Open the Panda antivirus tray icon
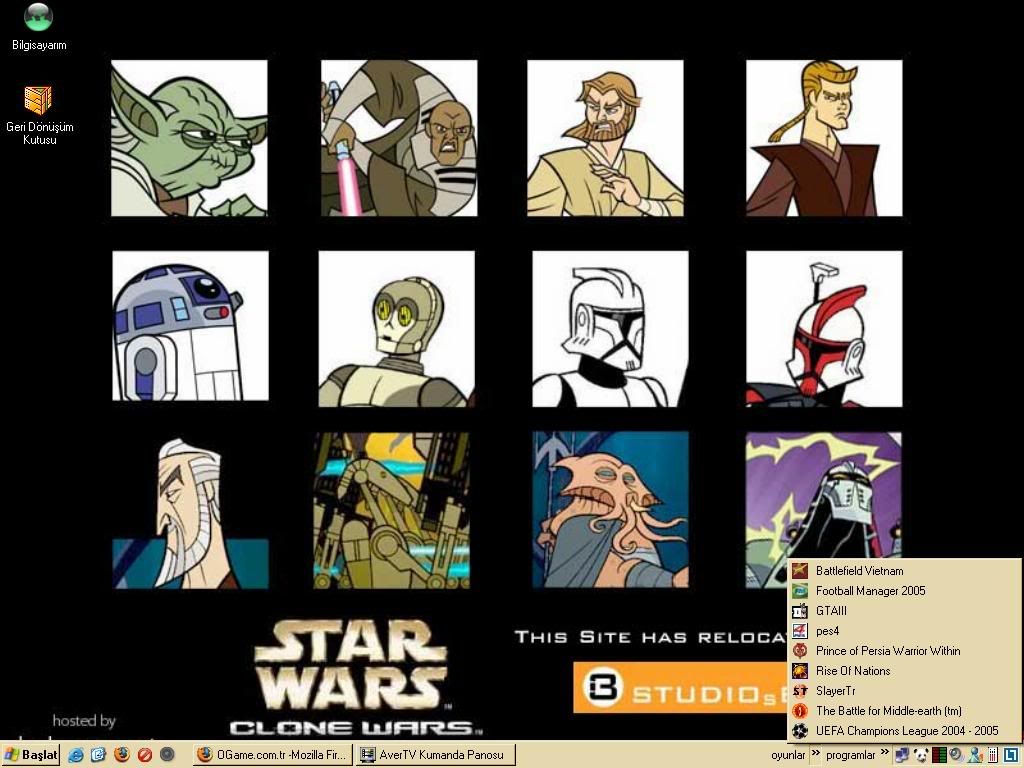 coord(921,755)
